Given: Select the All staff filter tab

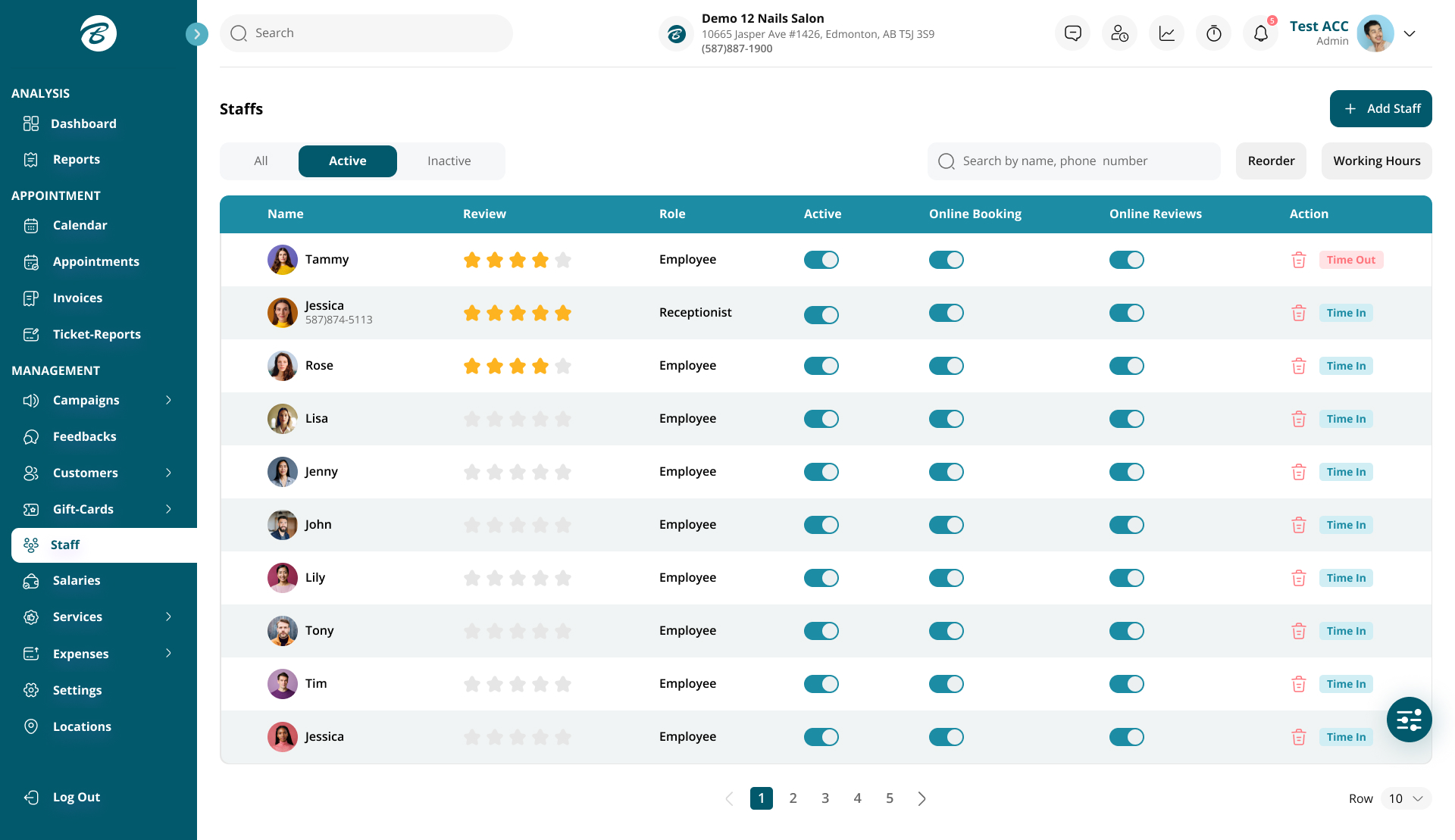Looking at the screenshot, I should pyautogui.click(x=260, y=161).
